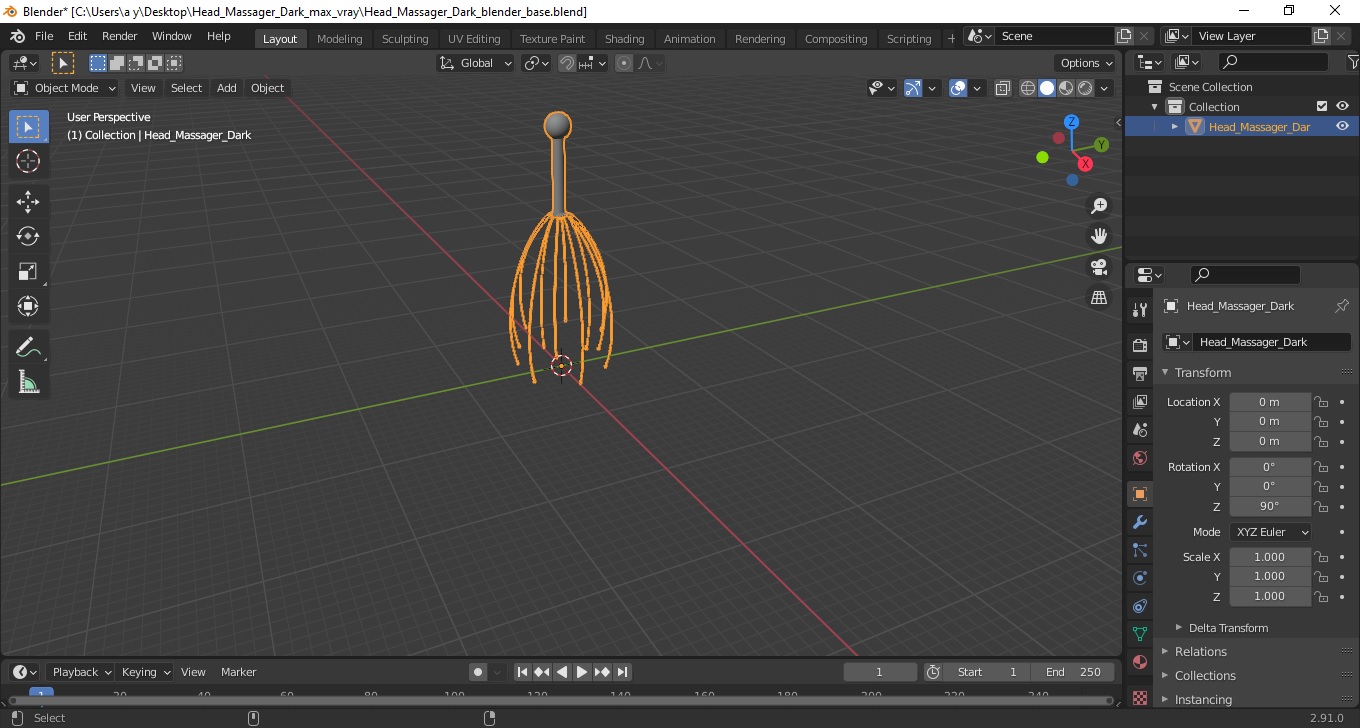
Task: Open the Options dropdown
Action: [1087, 63]
